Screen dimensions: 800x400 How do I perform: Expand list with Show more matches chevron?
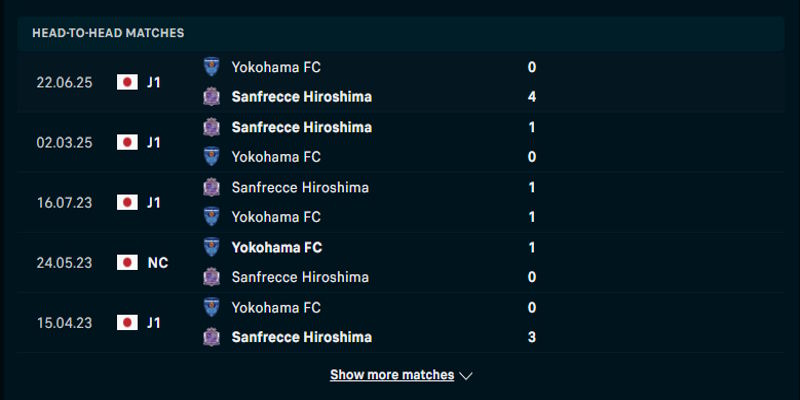[x=466, y=376]
